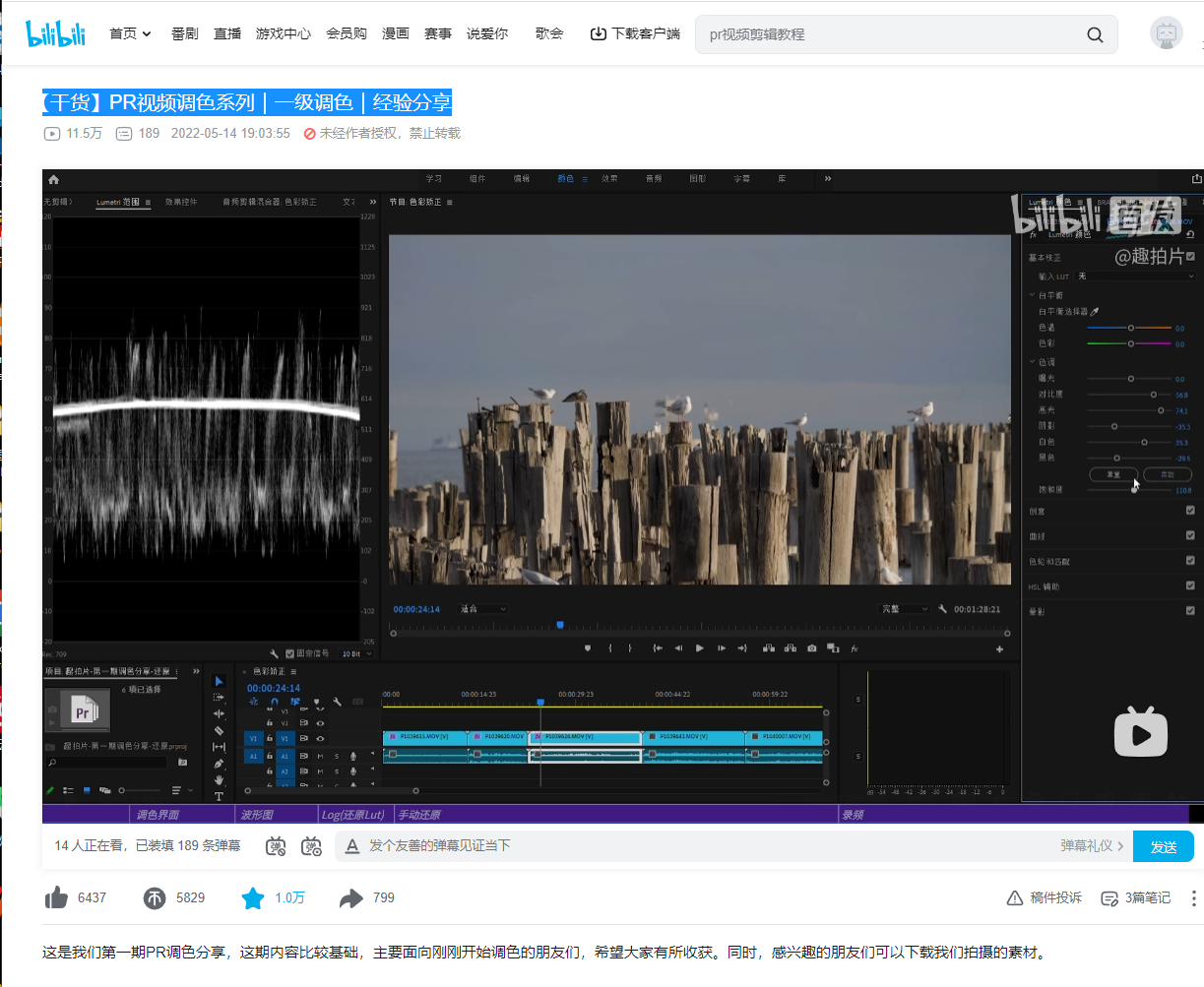Image resolution: width=1204 pixels, height=987 pixels.
Task: Toggle the 晕影 section checkbox
Action: tap(1190, 610)
